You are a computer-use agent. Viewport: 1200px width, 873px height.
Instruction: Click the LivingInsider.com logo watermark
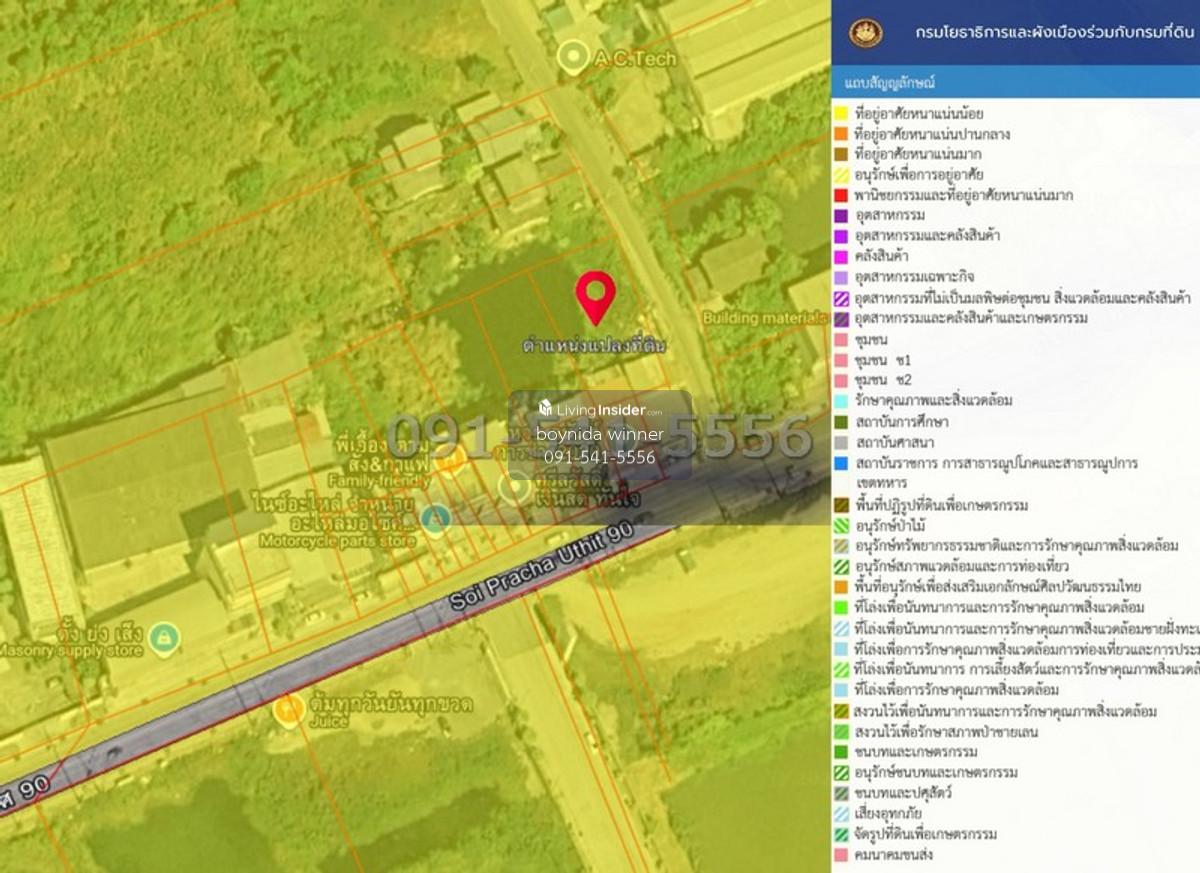pyautogui.click(x=600, y=410)
